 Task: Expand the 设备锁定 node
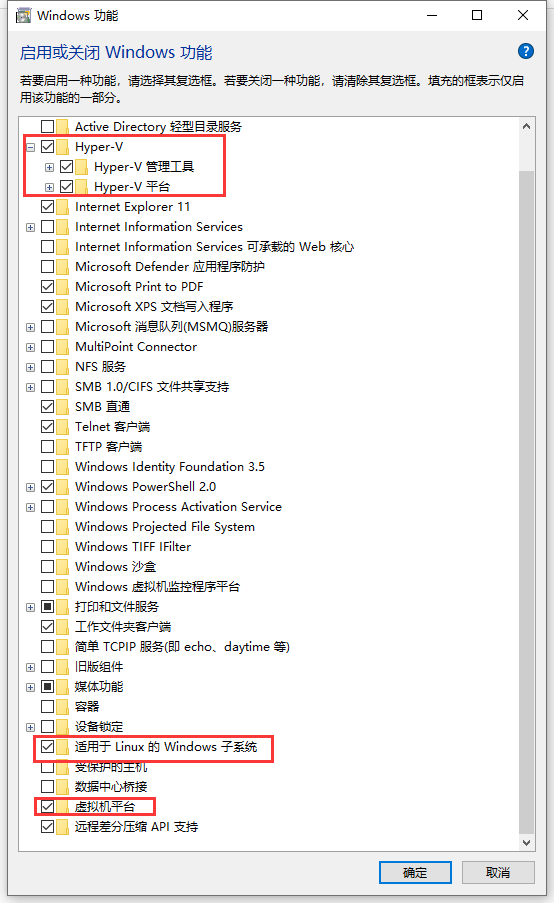31,727
